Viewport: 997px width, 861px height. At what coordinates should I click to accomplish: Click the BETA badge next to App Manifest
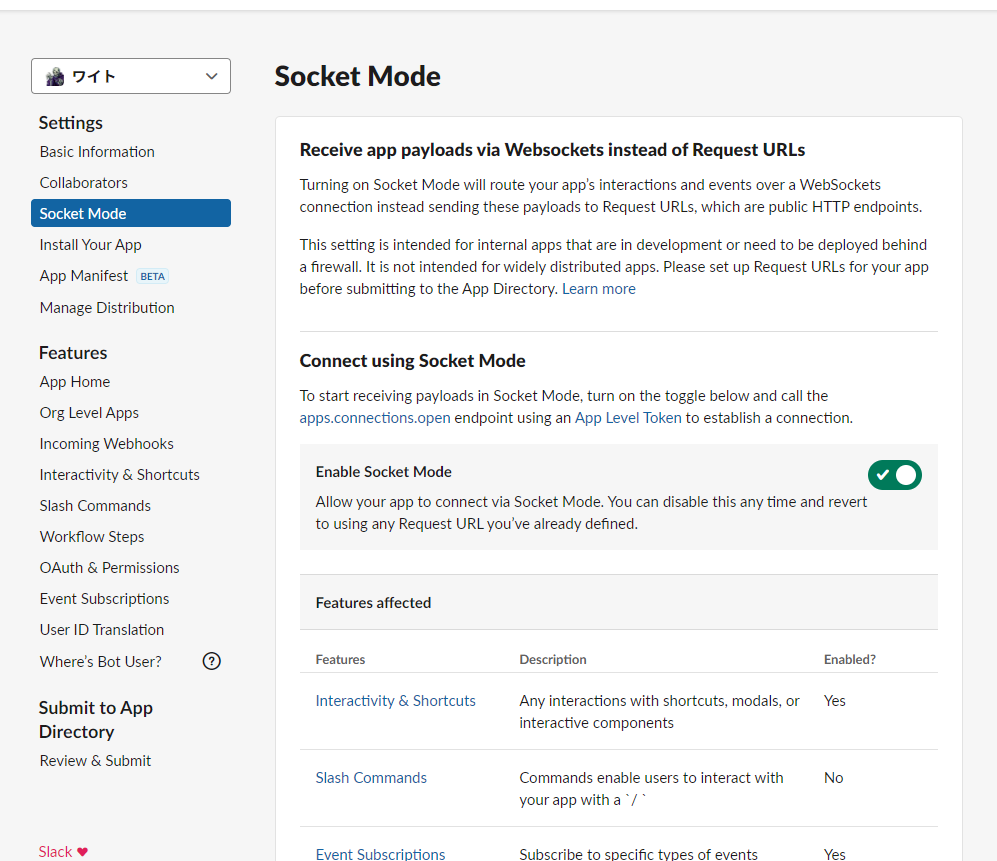(x=152, y=276)
